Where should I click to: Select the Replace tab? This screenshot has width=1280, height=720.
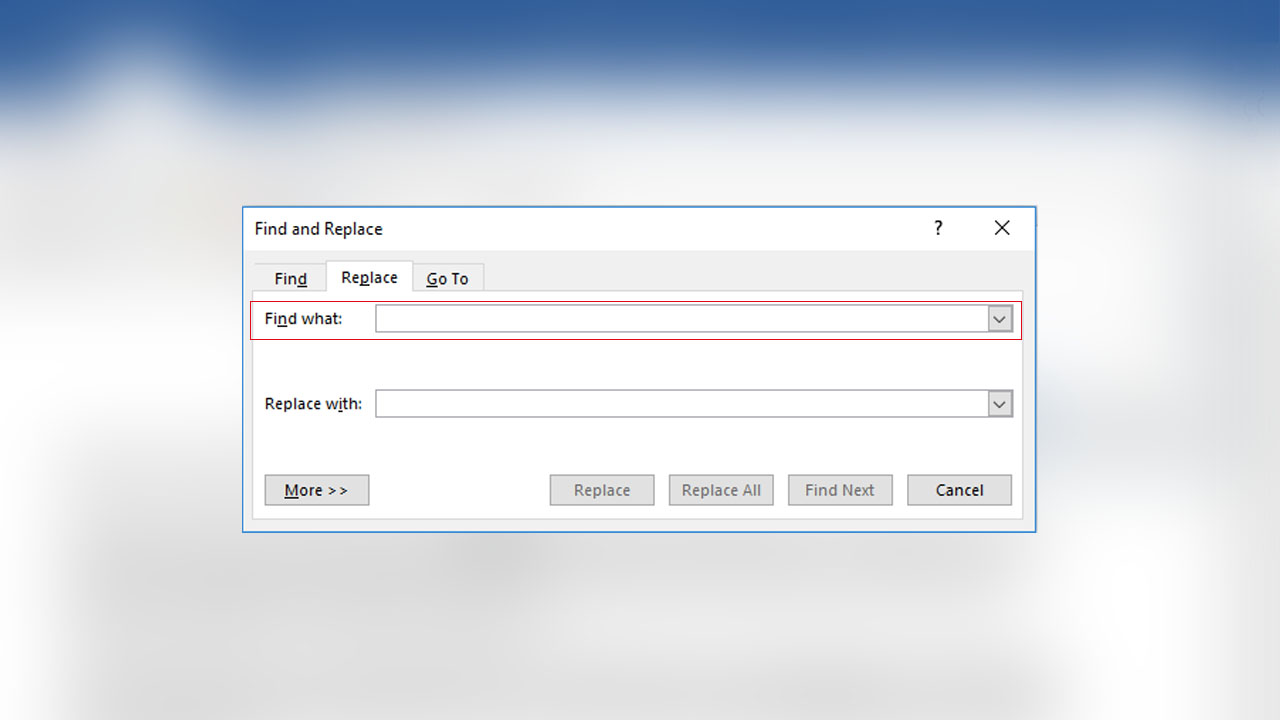(x=369, y=277)
